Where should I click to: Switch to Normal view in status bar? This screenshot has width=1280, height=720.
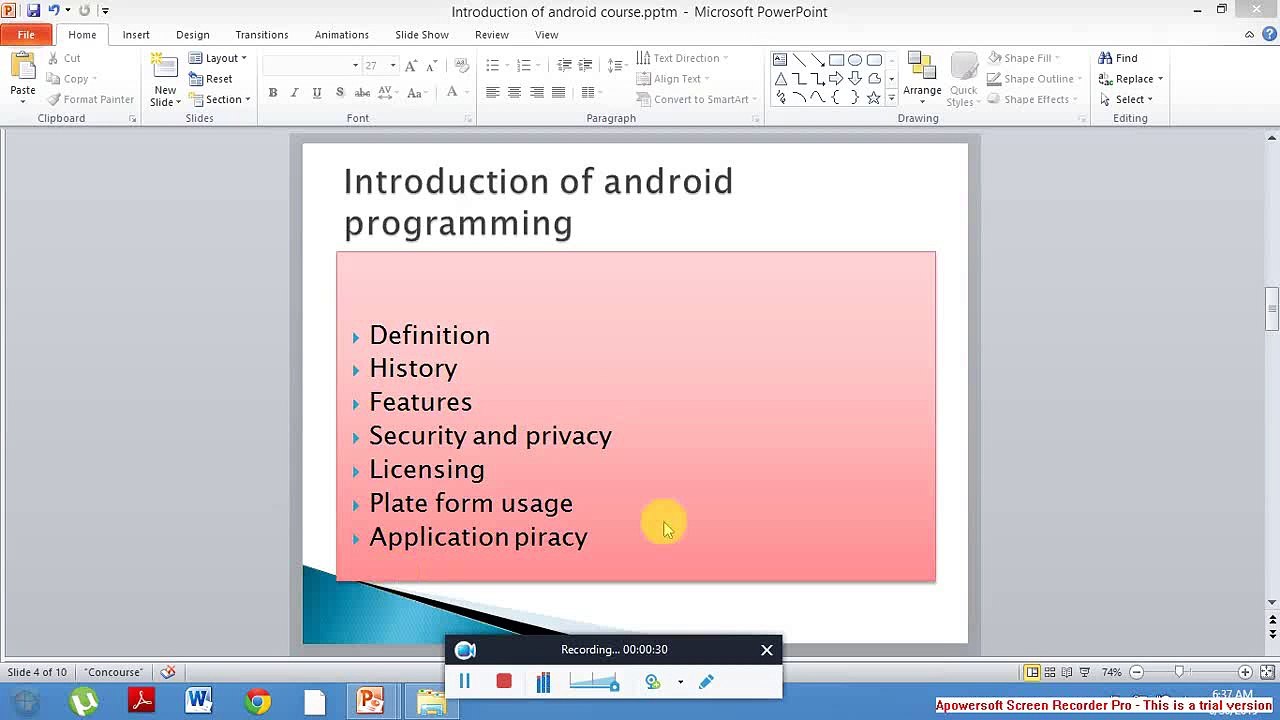[x=1032, y=672]
